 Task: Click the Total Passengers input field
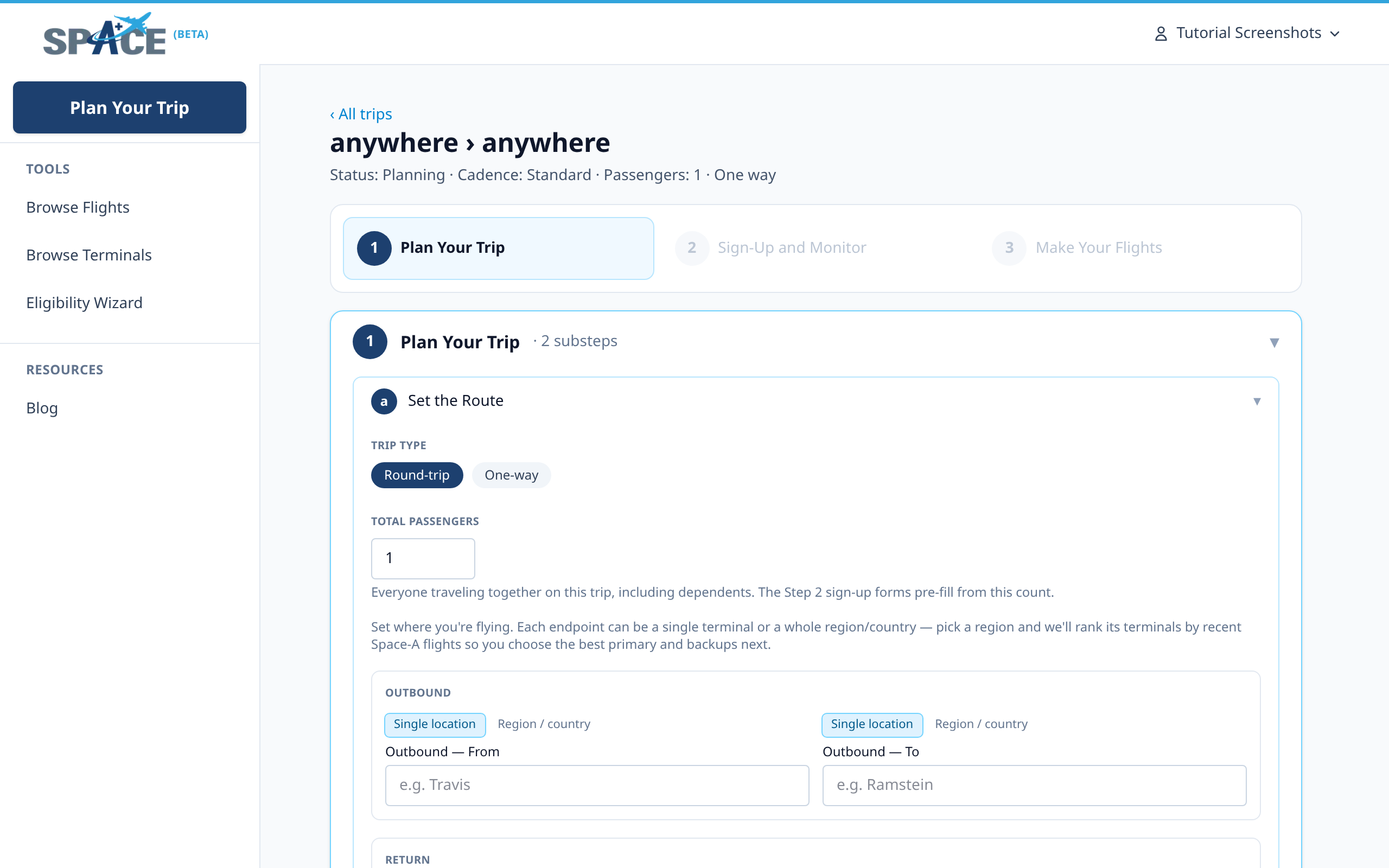[423, 558]
